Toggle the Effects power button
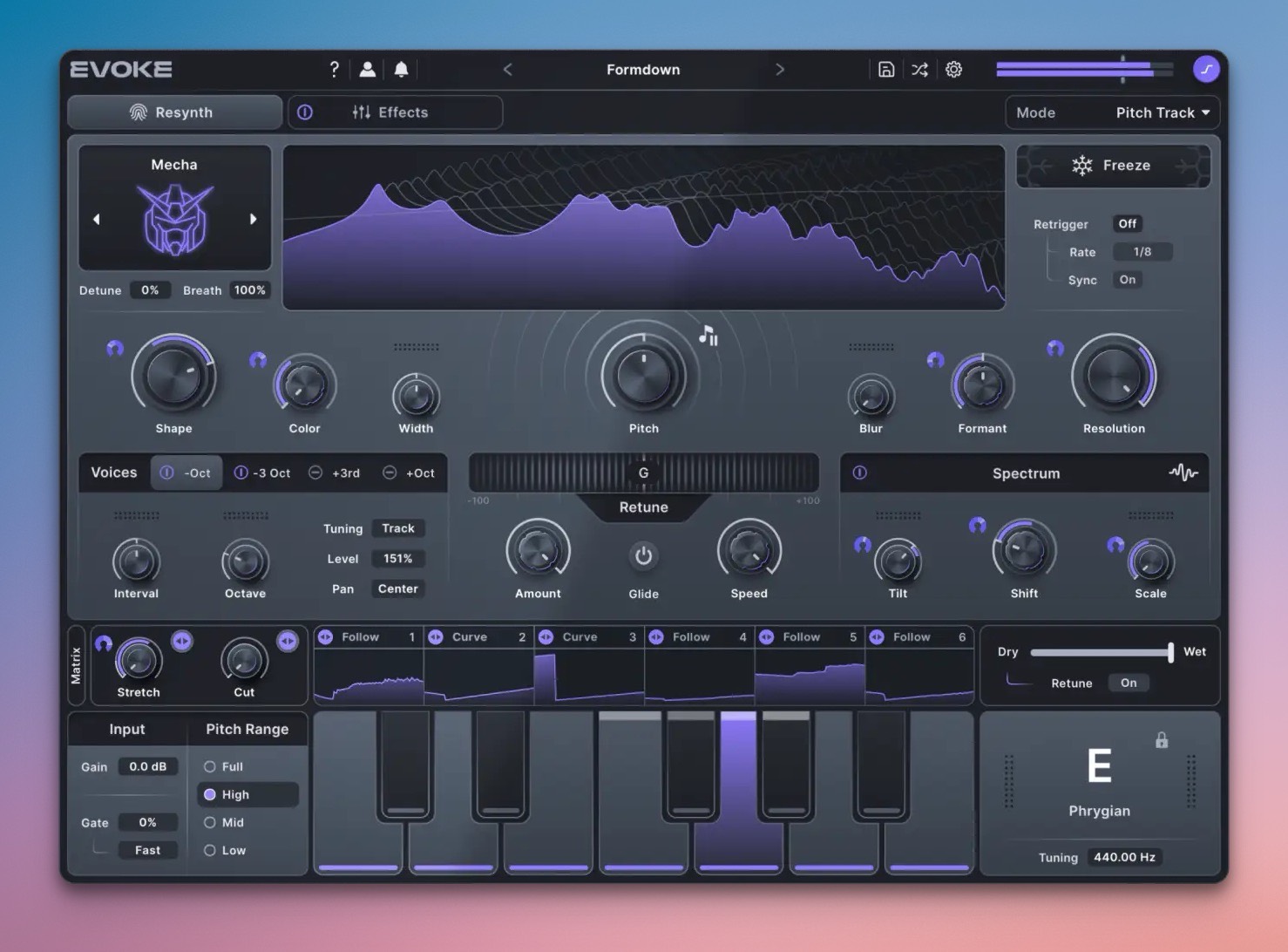The width and height of the screenshot is (1288, 952). pos(305,112)
